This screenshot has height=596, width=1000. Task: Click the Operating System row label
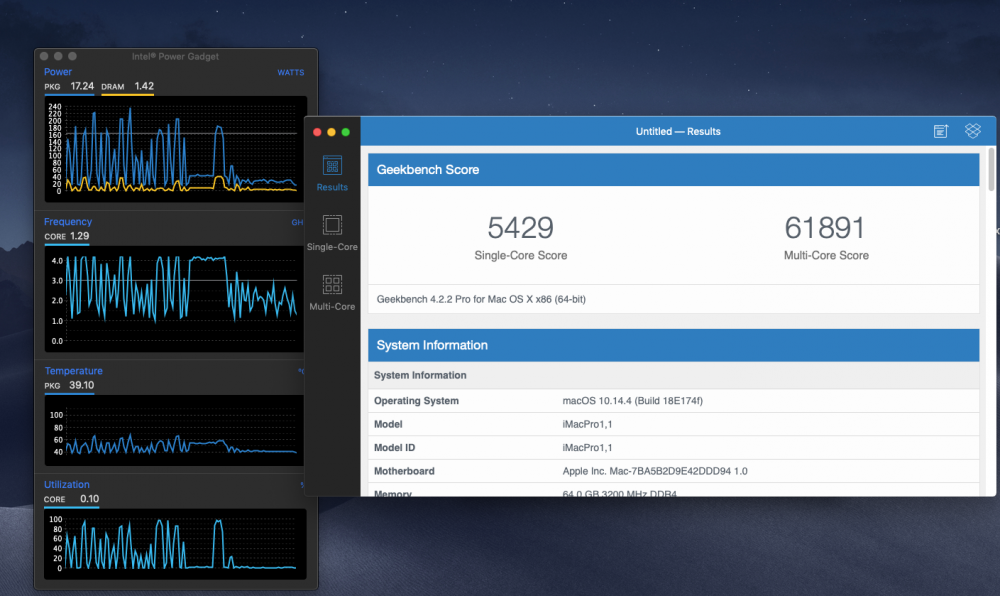click(x=416, y=401)
